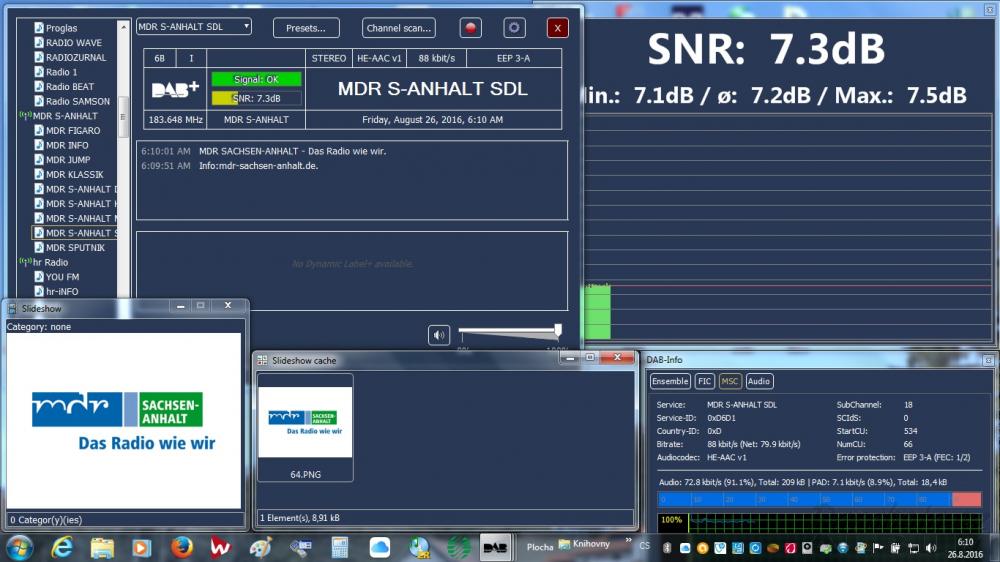The image size is (1000, 562).
Task: Click the music note icon beside Proglas
Action: (39, 27)
